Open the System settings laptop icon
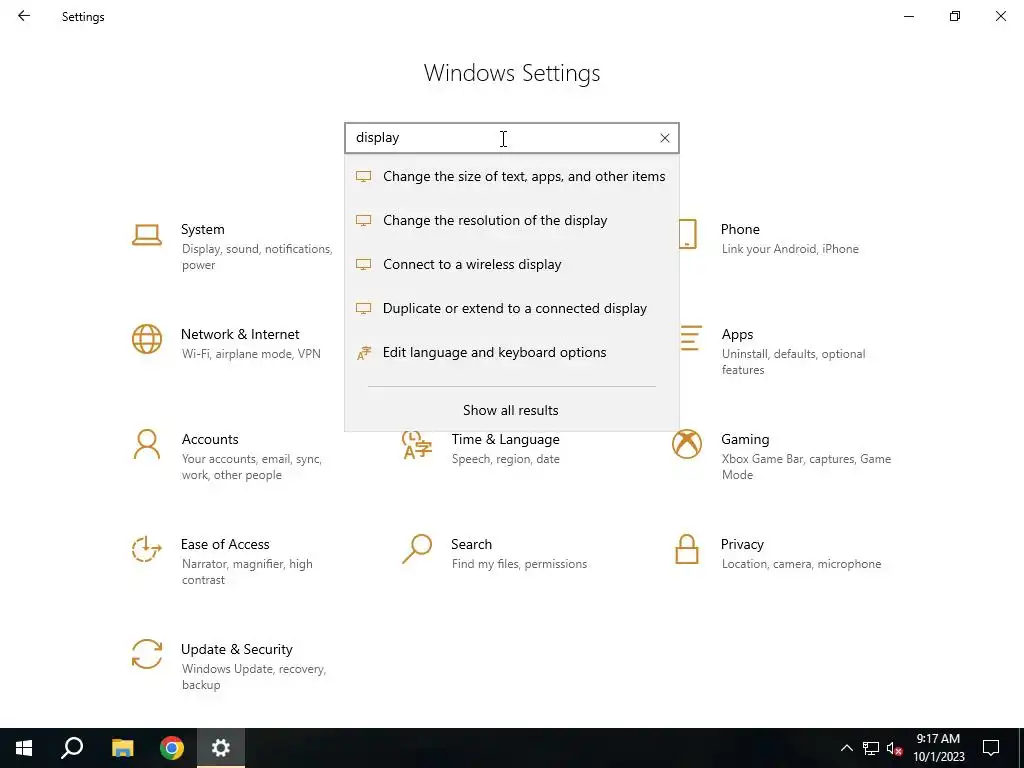 click(146, 235)
